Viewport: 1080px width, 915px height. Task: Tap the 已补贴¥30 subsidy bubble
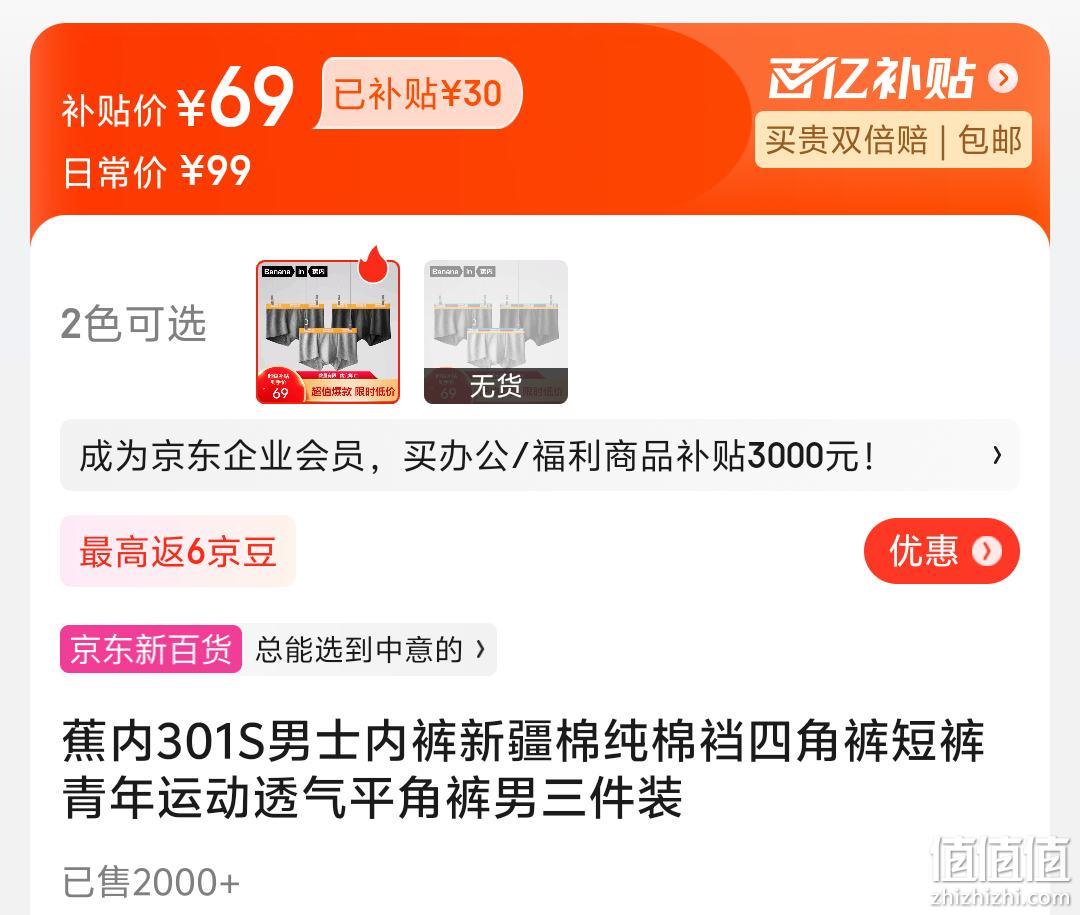tap(418, 93)
